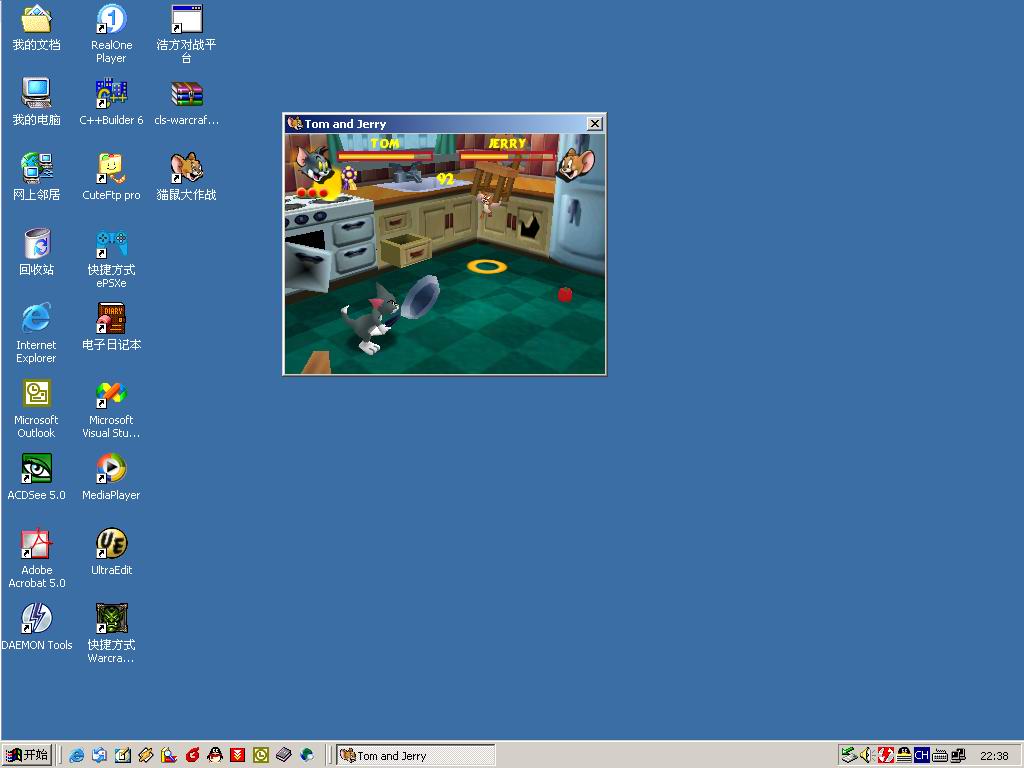This screenshot has width=1024, height=768.
Task: Click Tom's portrait in the game
Action: pyautogui.click(x=316, y=166)
